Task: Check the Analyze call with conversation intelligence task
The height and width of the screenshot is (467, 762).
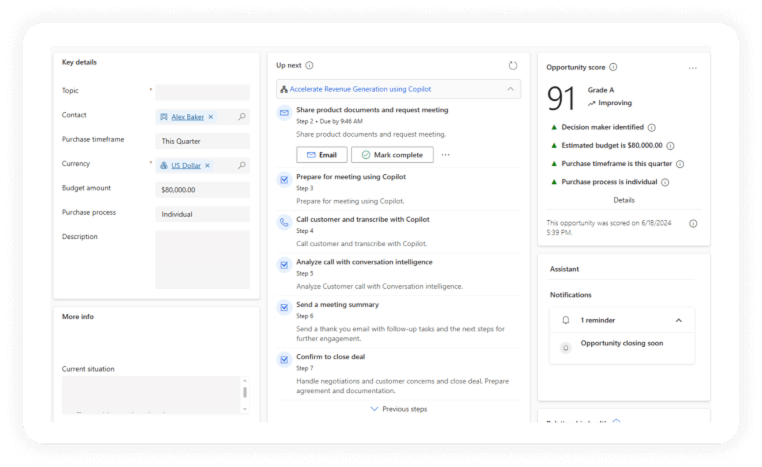Action: [x=284, y=264]
